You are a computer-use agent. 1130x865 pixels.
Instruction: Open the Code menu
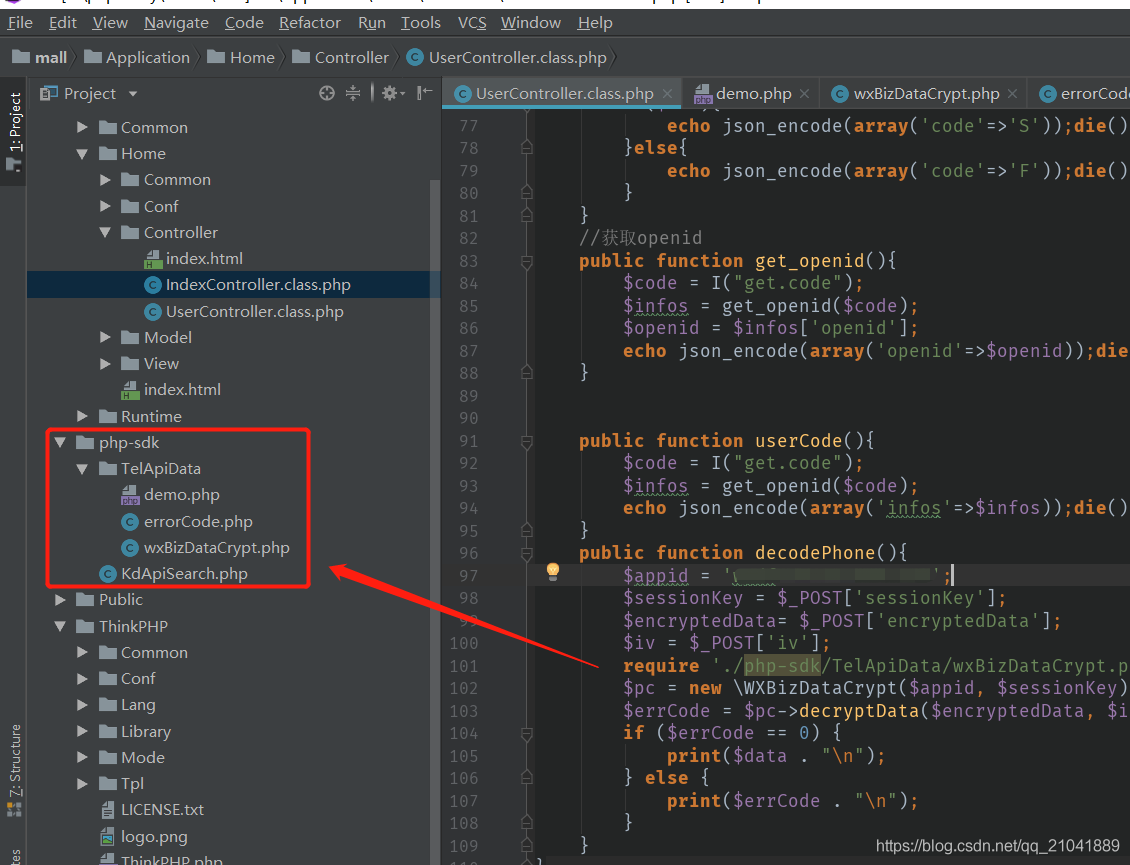click(x=244, y=23)
